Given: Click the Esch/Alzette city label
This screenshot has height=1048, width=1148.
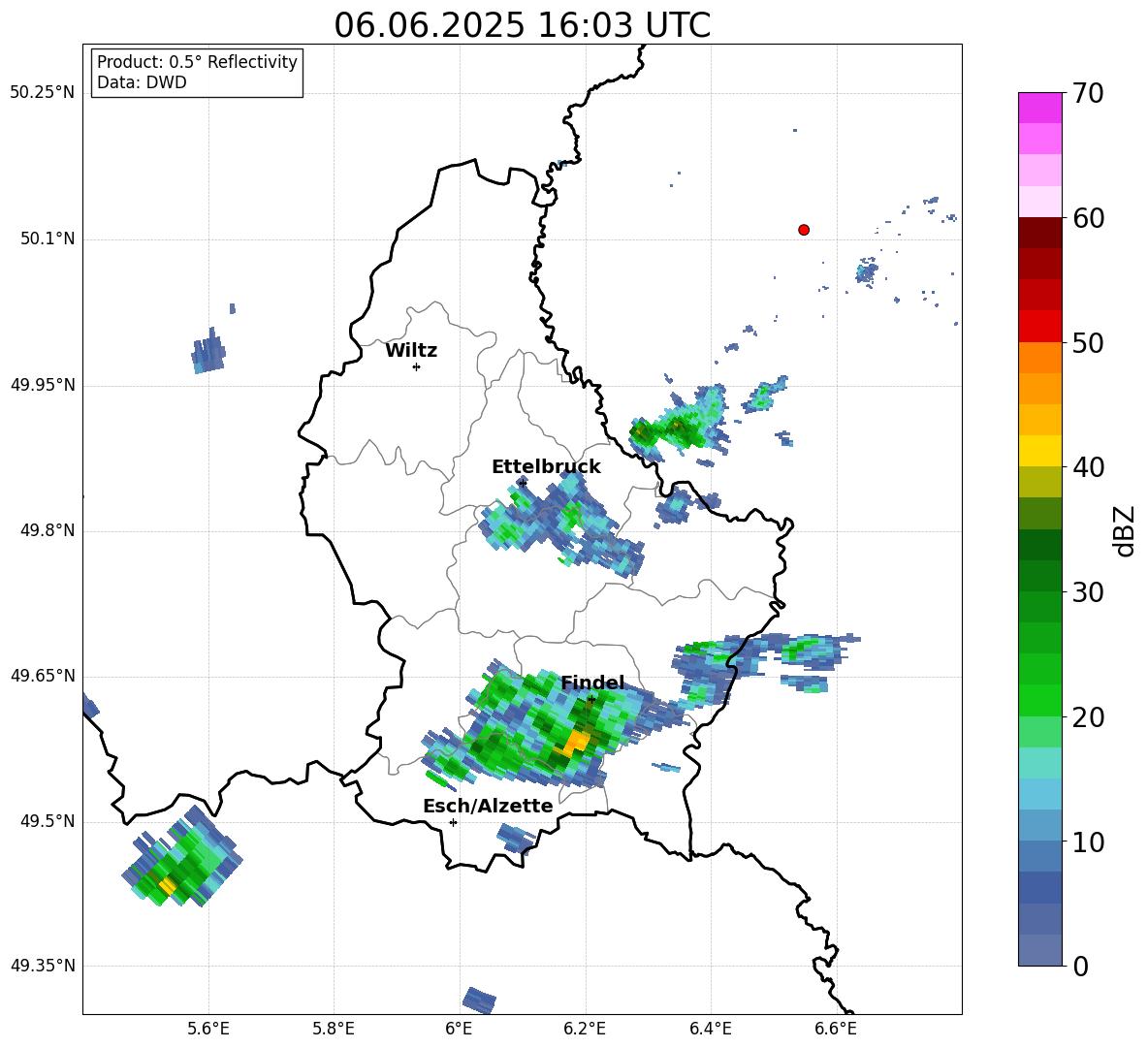Looking at the screenshot, I should tap(488, 806).
